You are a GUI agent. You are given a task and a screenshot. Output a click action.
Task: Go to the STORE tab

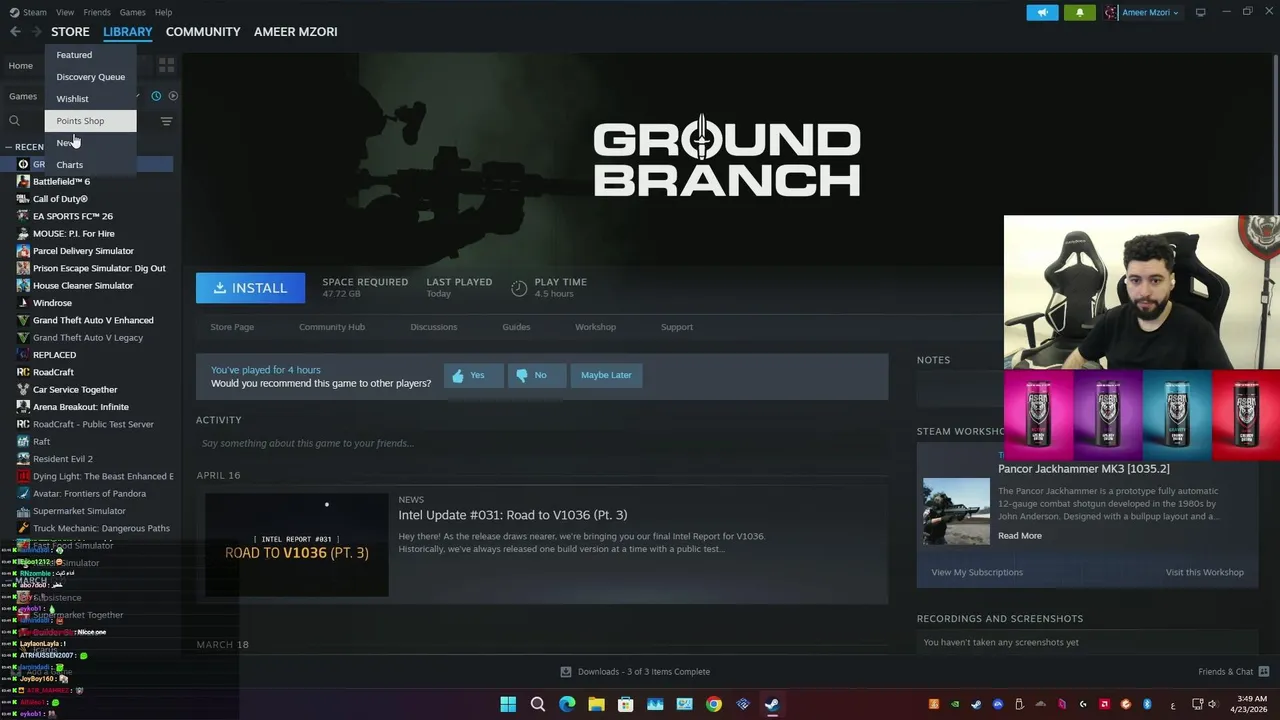tap(70, 32)
